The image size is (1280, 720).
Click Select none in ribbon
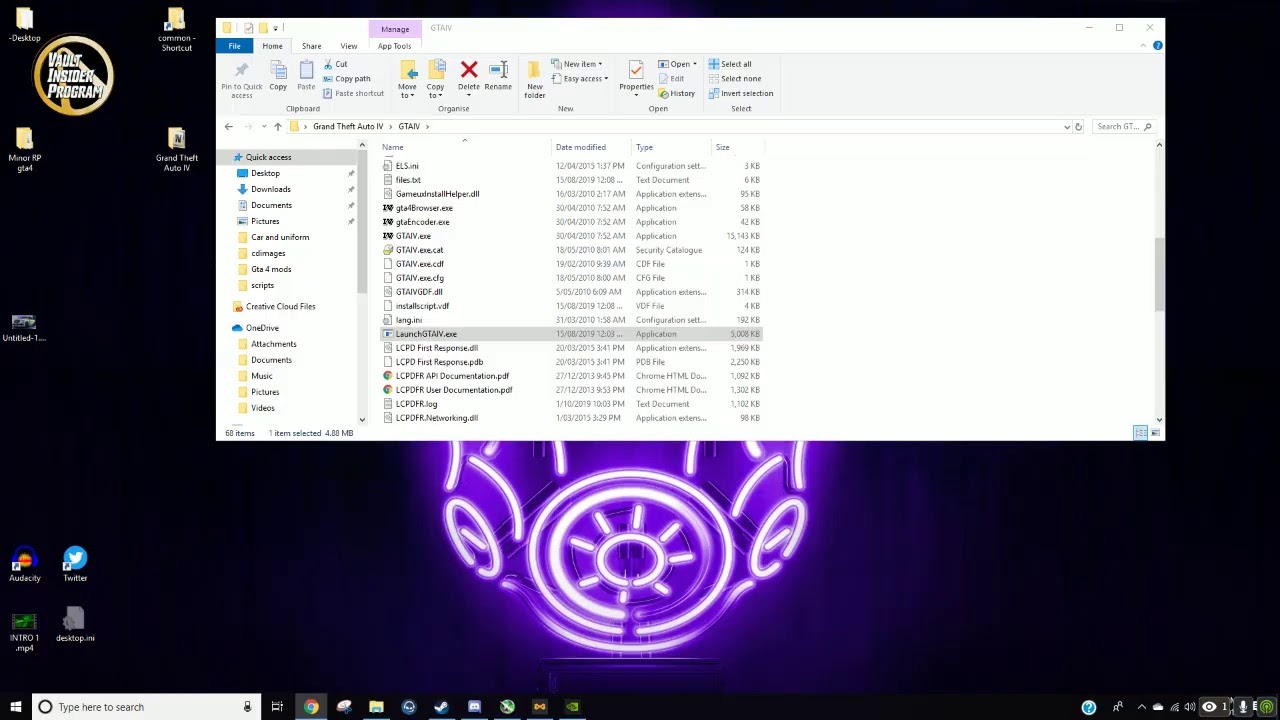[735, 79]
